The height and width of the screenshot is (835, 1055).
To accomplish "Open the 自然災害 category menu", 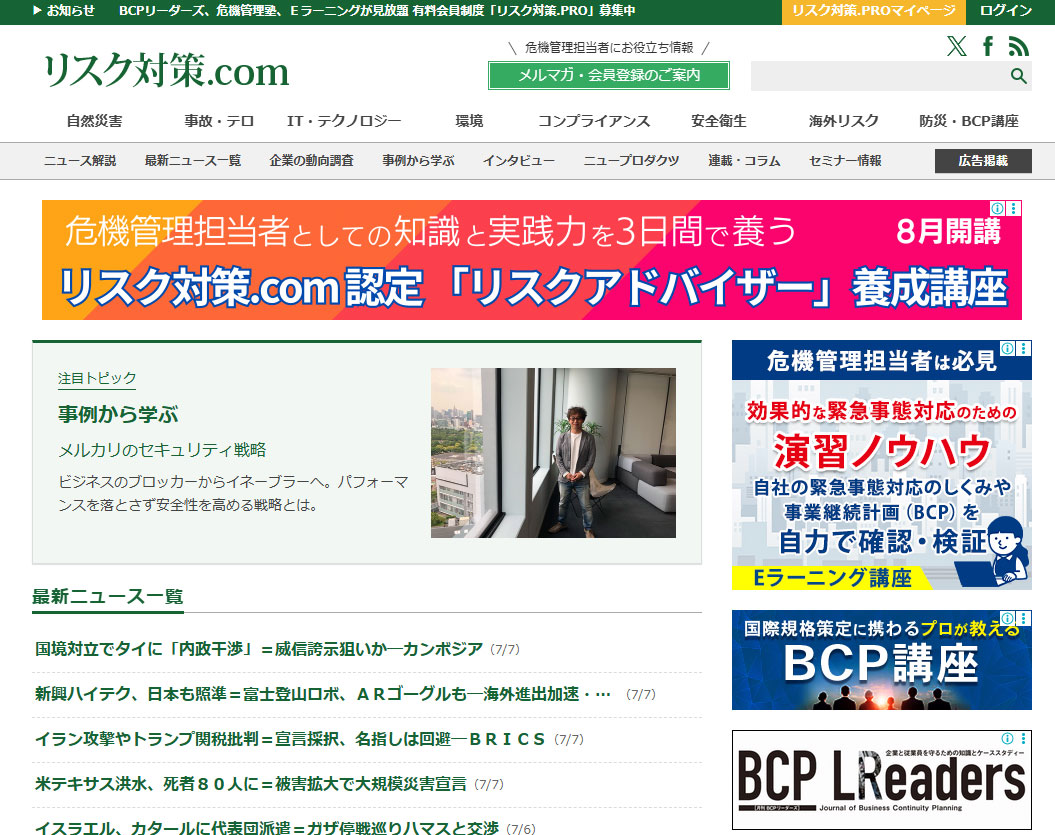I will (94, 119).
